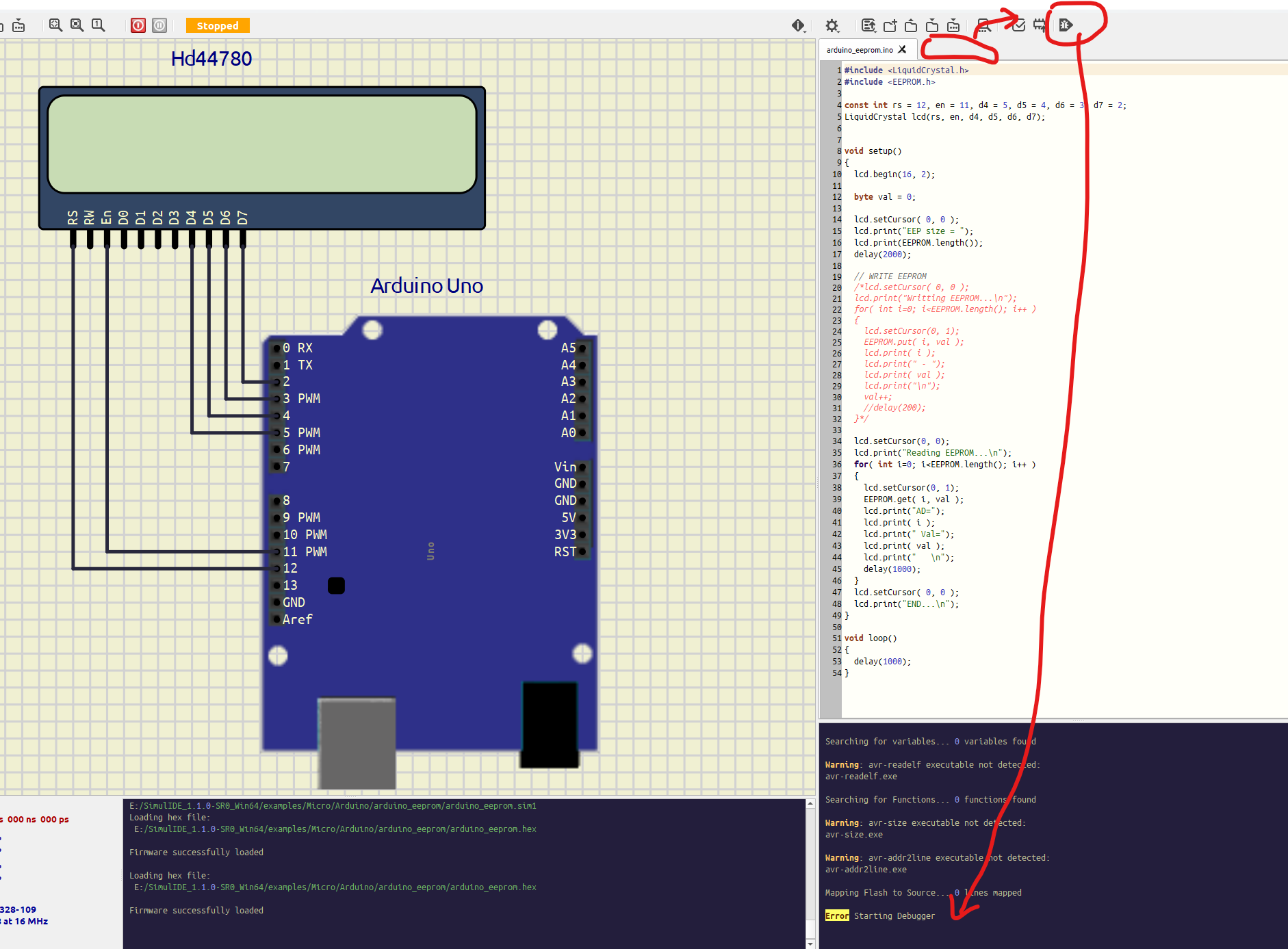Click the Zoom 1:1 magnifier icon

pos(98,25)
